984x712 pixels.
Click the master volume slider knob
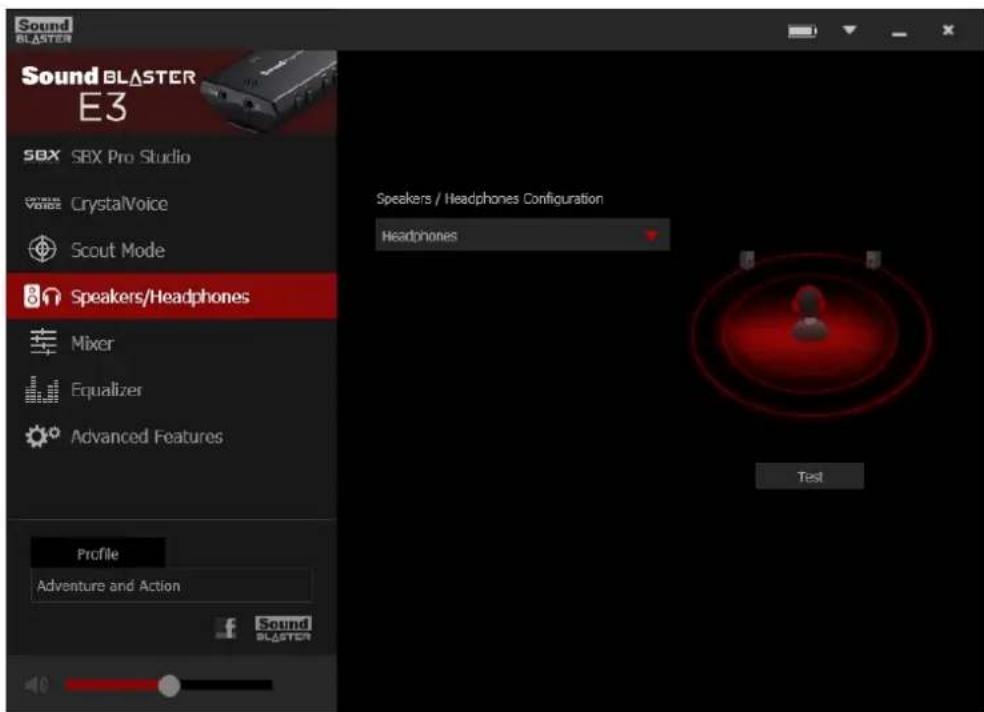point(169,685)
